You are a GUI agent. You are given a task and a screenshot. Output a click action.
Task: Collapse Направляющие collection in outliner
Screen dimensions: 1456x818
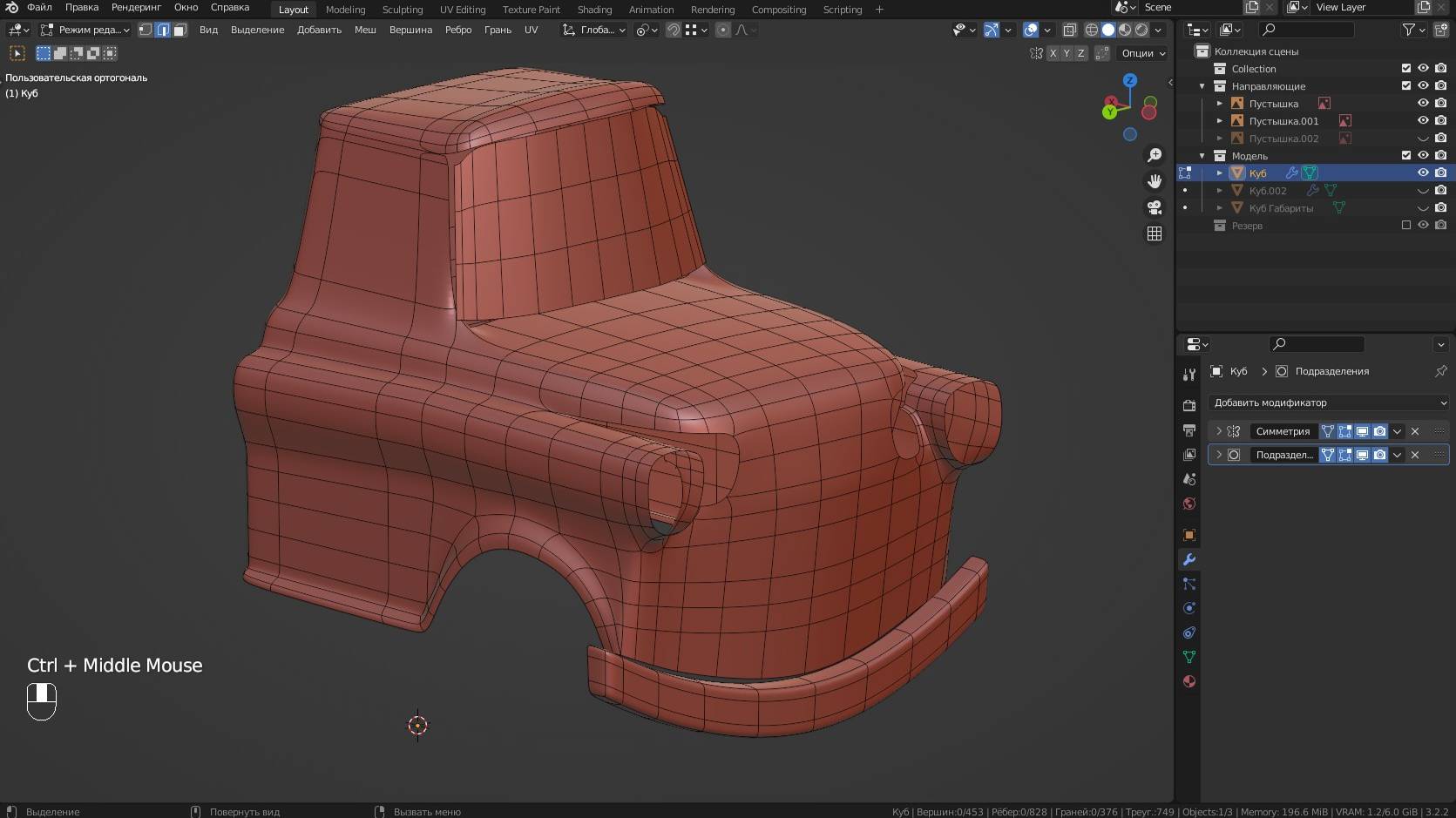[1202, 86]
